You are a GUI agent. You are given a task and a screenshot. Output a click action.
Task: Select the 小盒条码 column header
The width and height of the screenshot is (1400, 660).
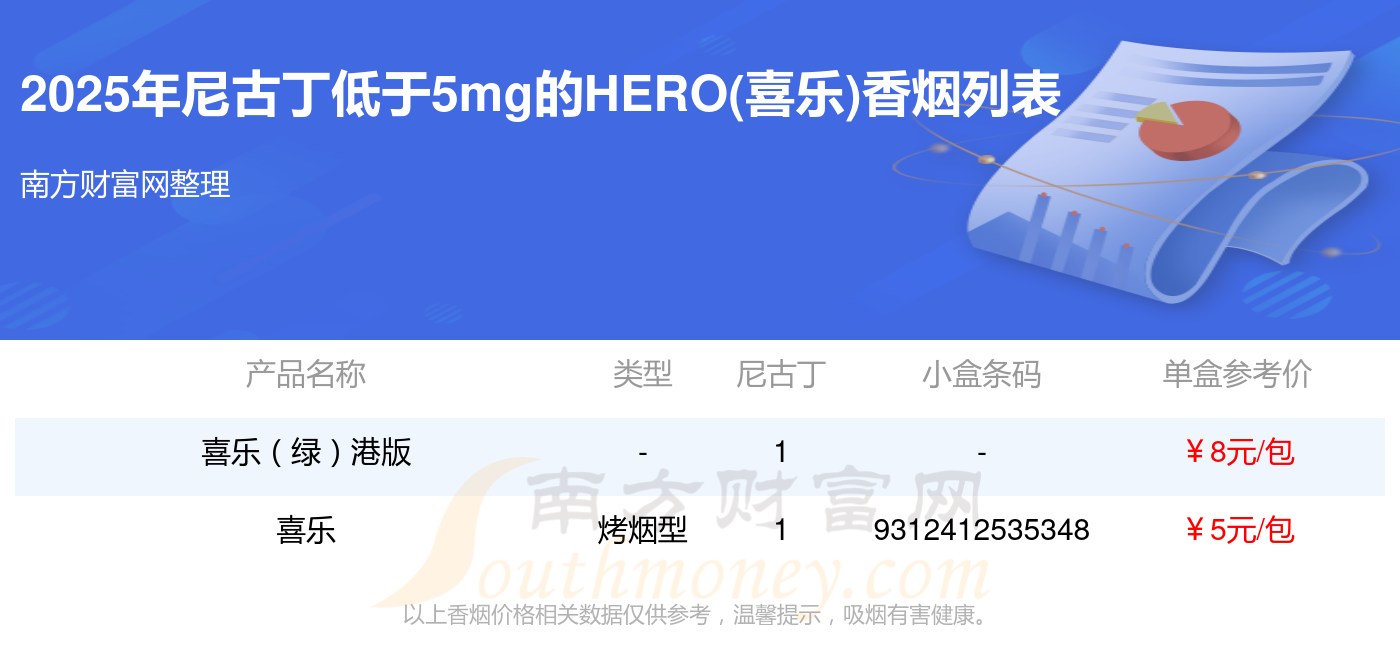point(981,374)
